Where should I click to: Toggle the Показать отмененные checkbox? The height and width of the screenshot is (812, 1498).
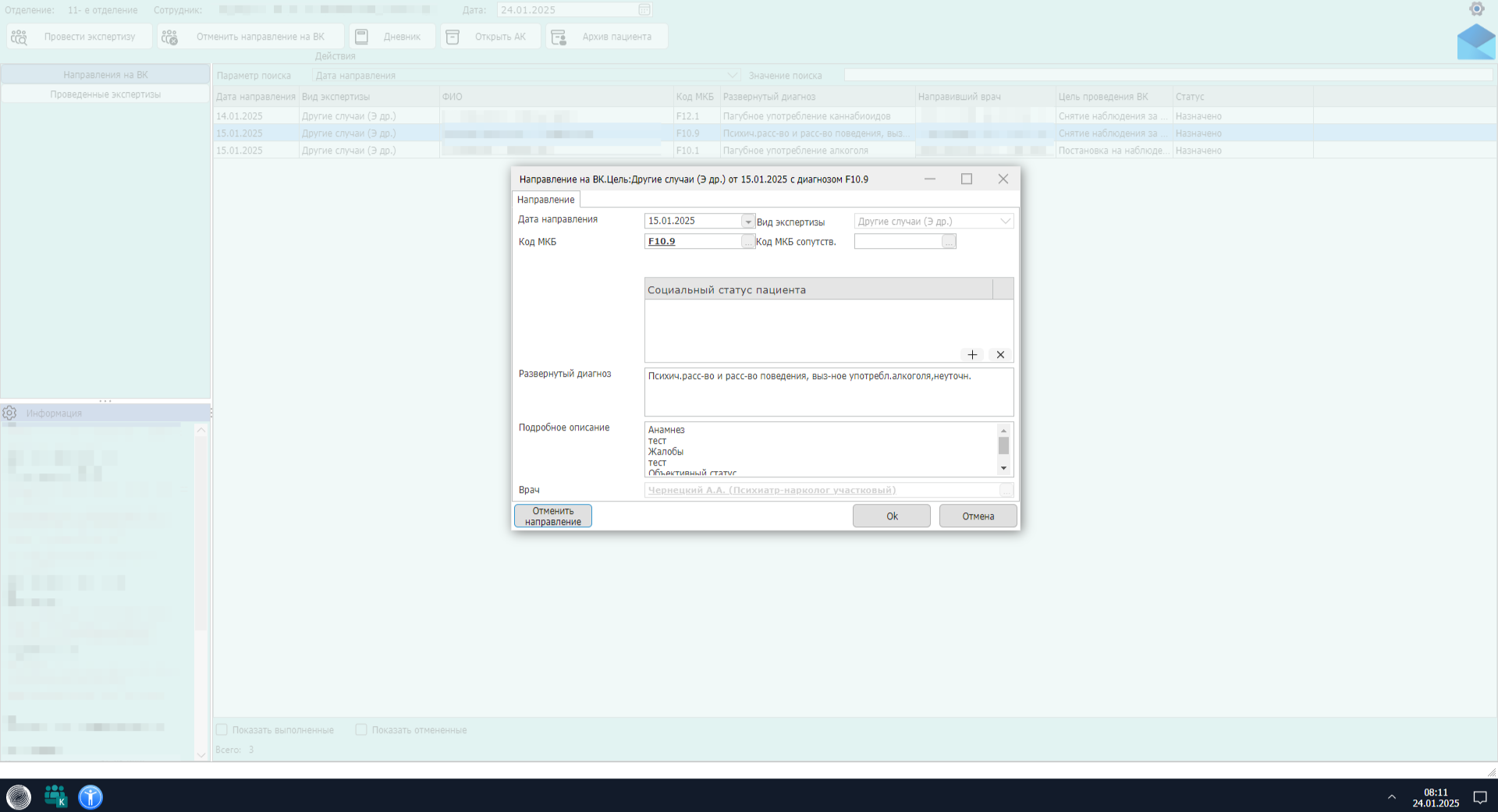pyautogui.click(x=361, y=730)
